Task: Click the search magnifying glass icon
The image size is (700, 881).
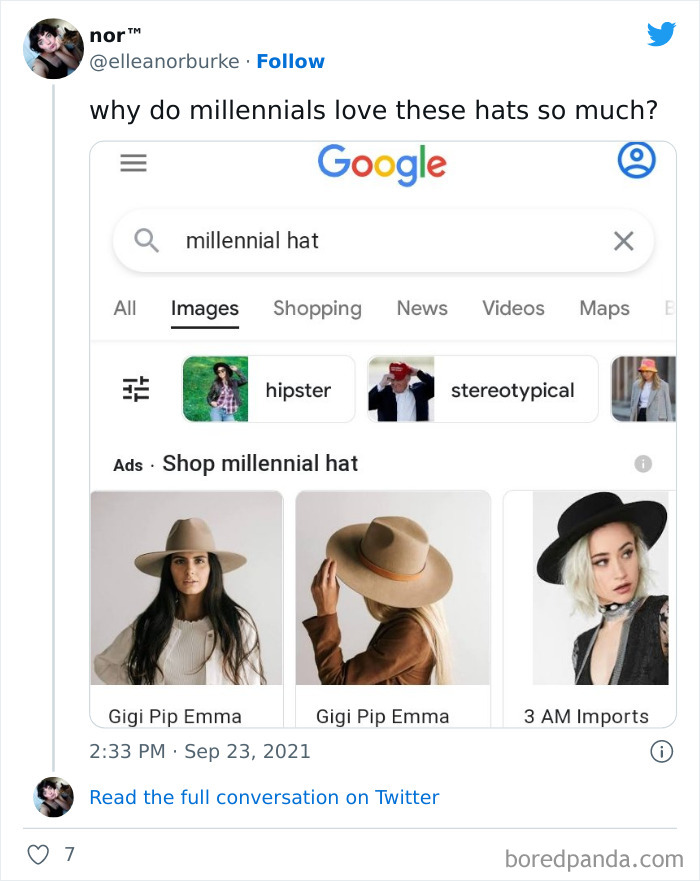Action: click(x=147, y=240)
